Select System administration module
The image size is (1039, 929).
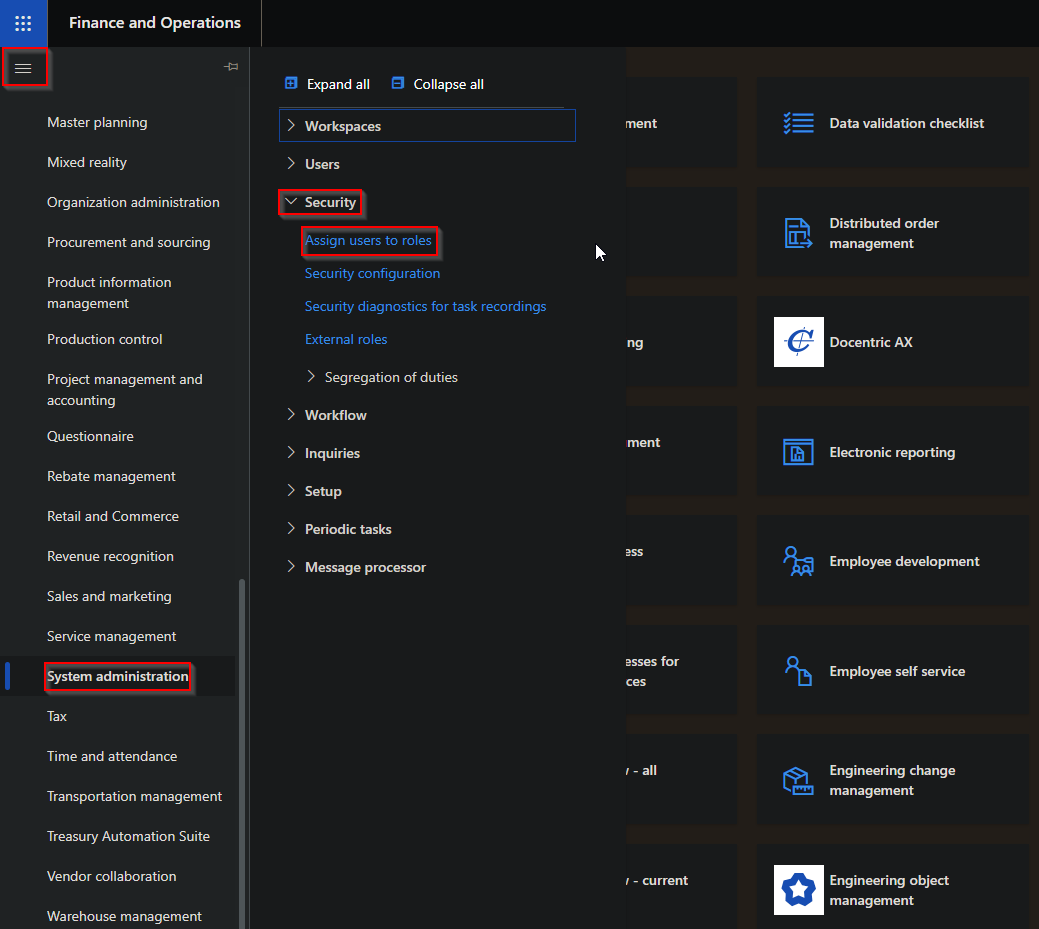118,677
